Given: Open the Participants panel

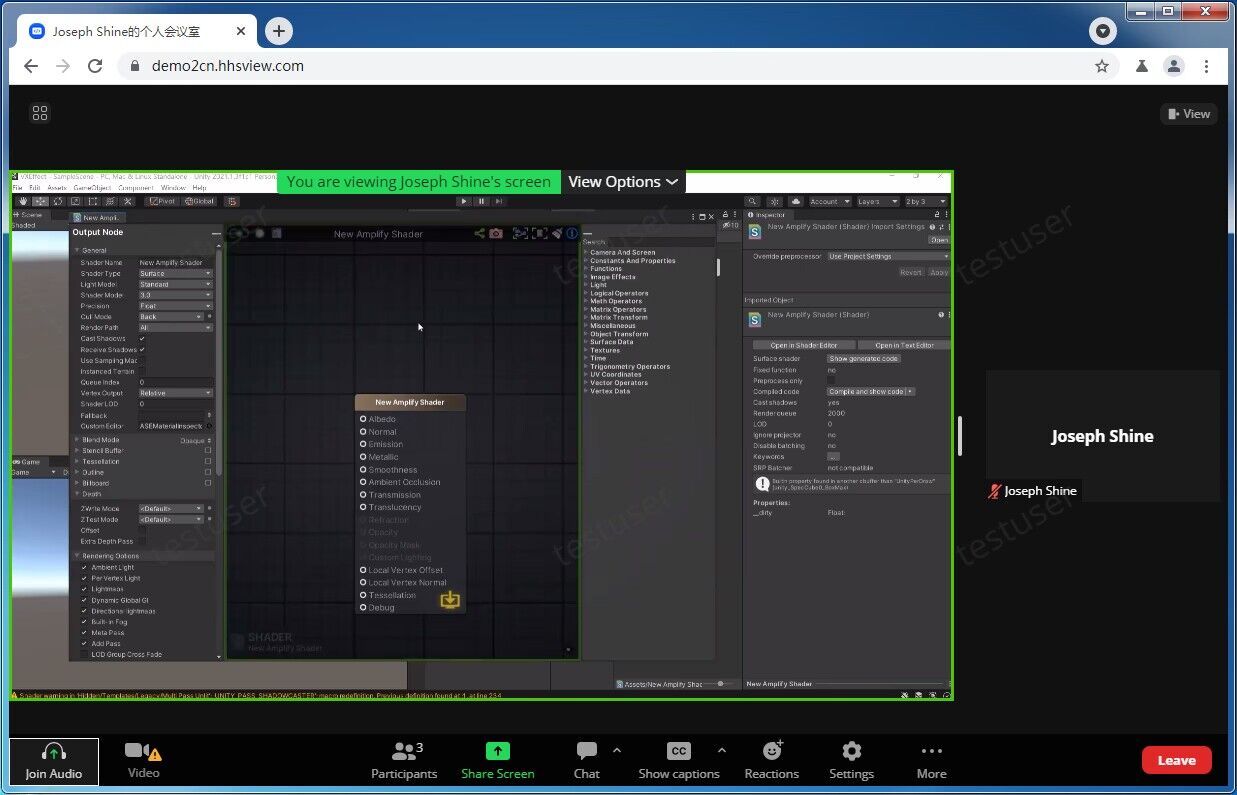Looking at the screenshot, I should (403, 751).
